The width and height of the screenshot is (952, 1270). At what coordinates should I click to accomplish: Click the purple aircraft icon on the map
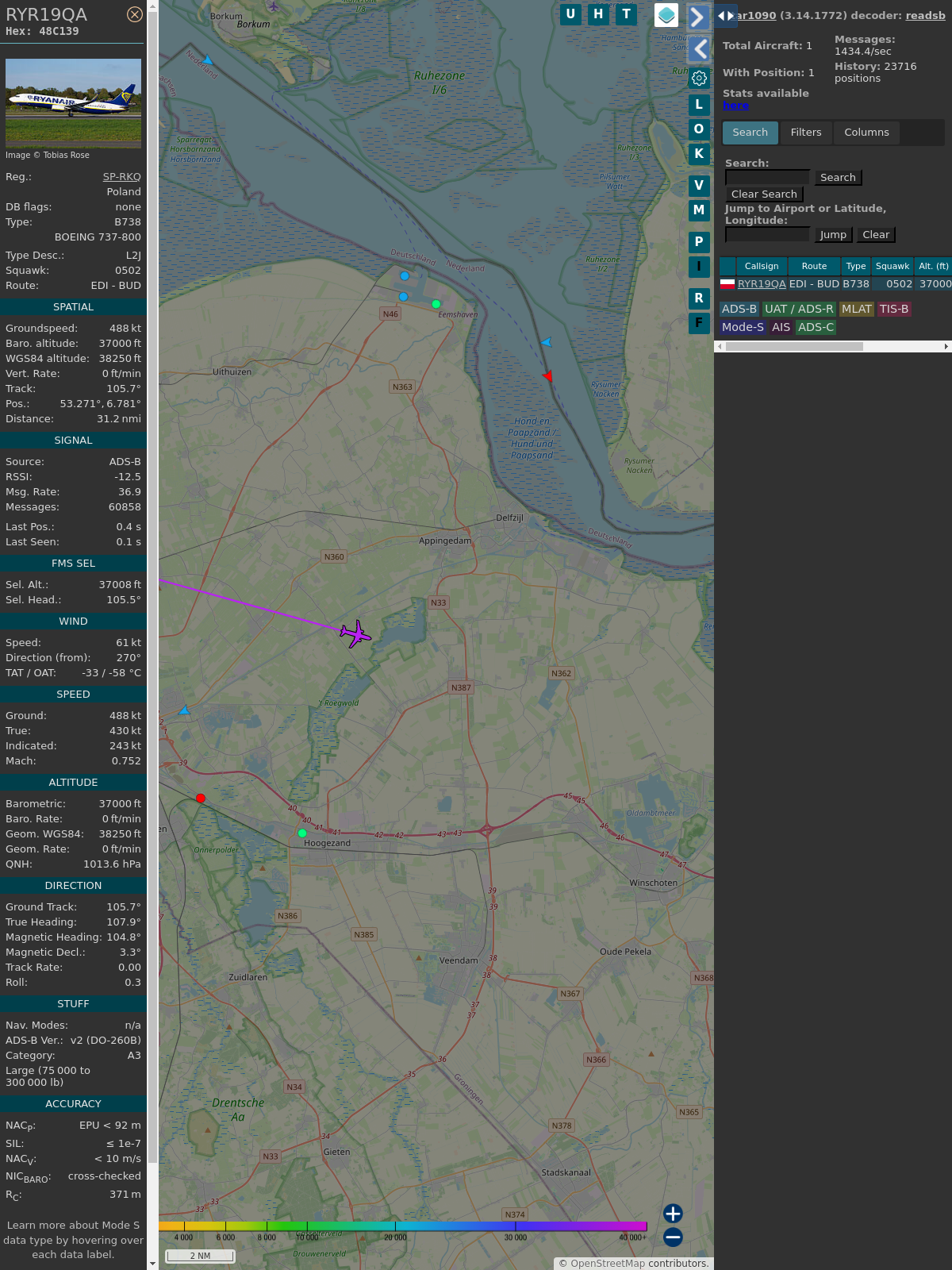pos(355,633)
